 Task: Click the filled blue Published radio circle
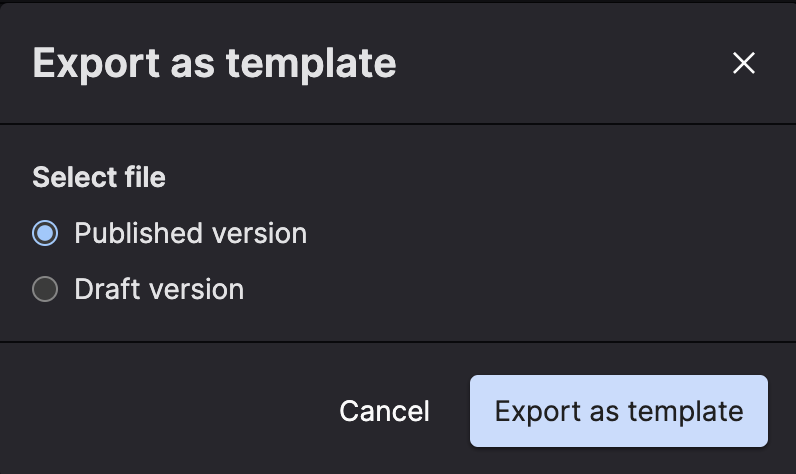click(45, 234)
